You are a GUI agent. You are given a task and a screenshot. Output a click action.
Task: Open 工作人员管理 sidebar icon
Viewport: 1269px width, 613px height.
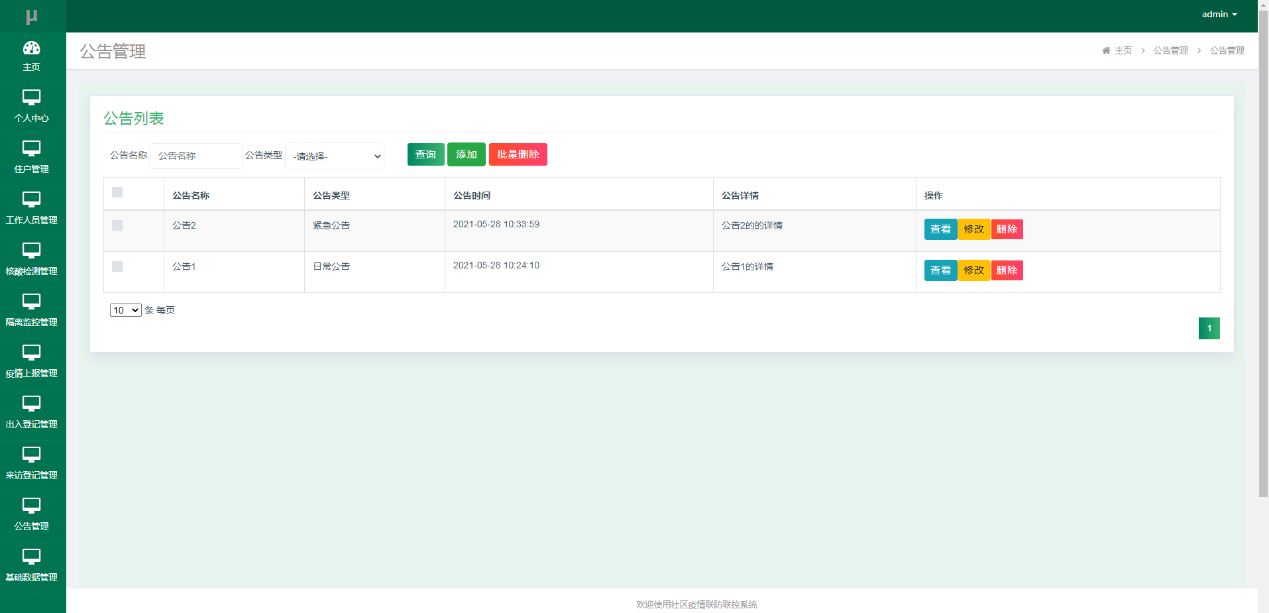32,199
